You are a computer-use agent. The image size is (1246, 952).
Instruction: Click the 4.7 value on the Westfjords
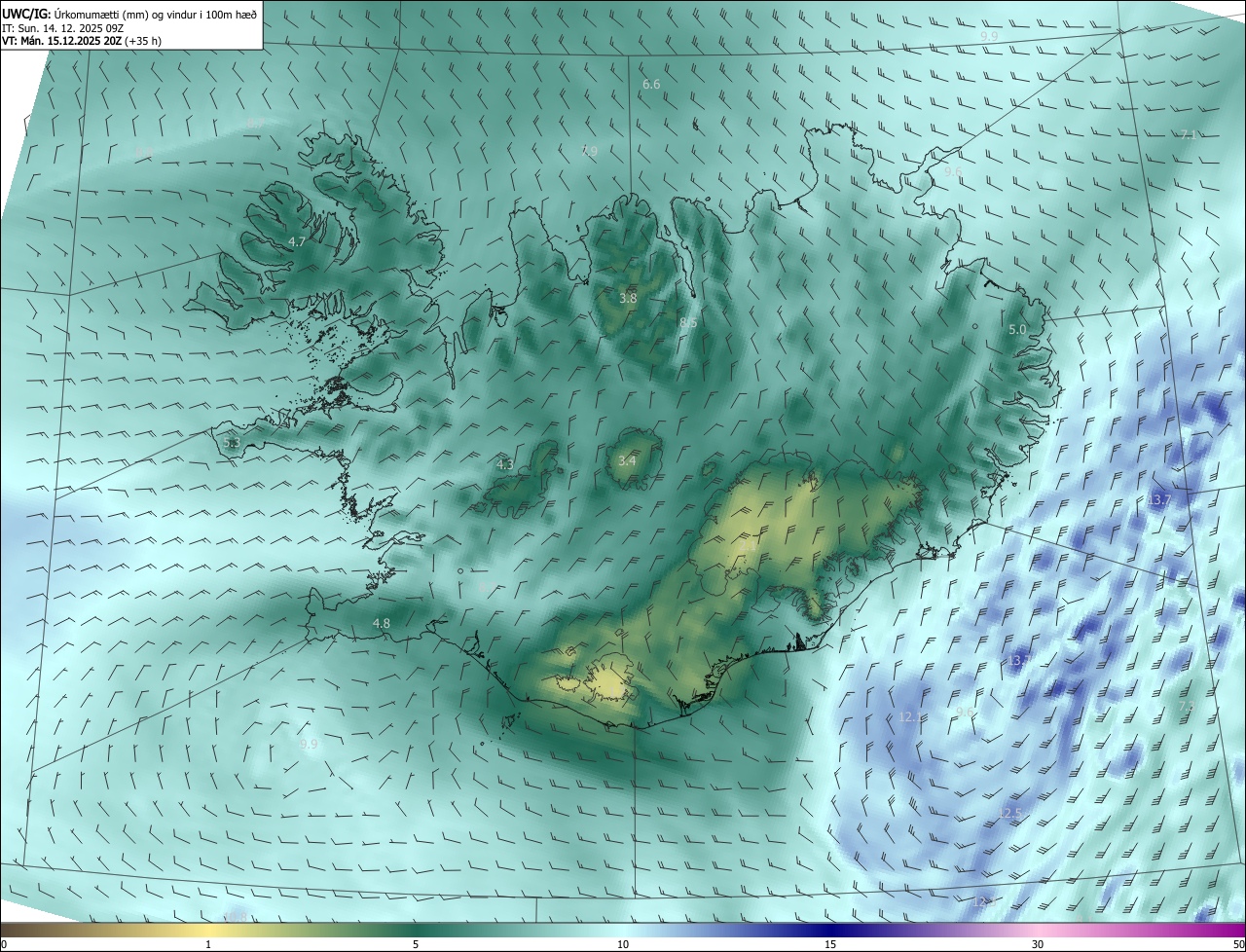pos(297,241)
